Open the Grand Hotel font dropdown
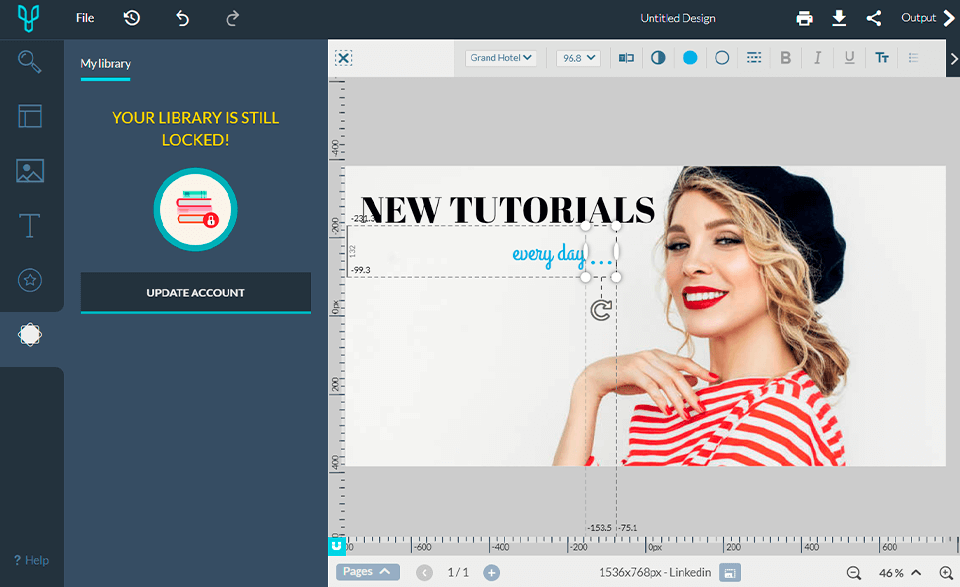Screen dimensions: 960x587 click(500, 57)
